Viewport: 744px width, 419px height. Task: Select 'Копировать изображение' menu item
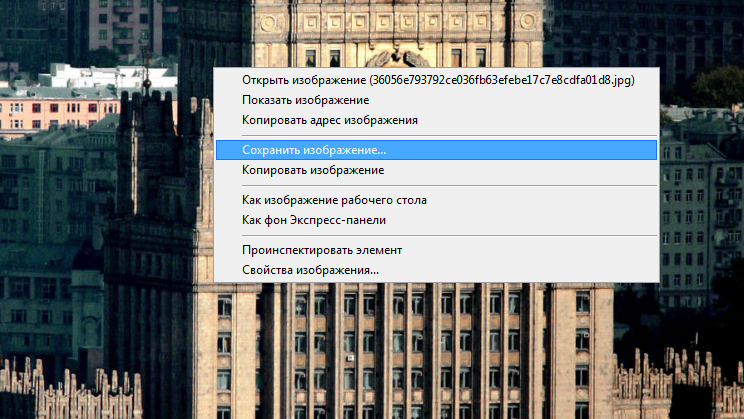pyautogui.click(x=437, y=170)
